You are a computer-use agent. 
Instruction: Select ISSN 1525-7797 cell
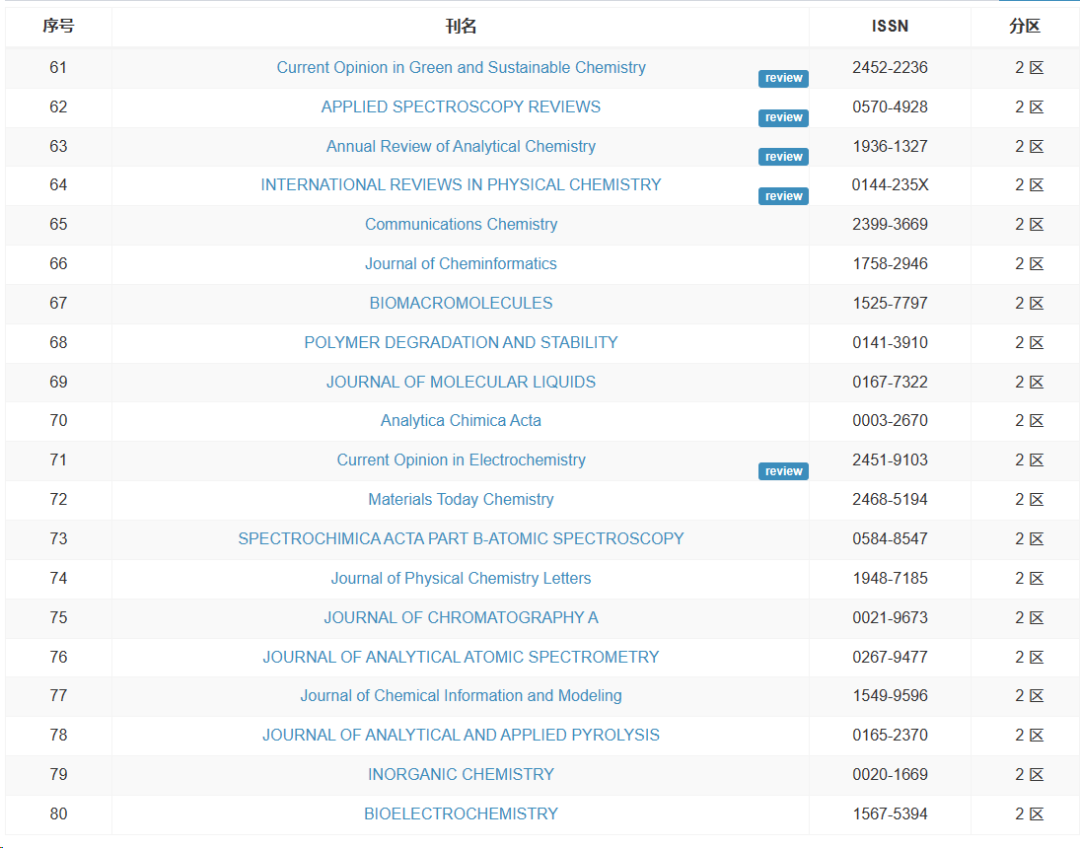[x=890, y=303]
